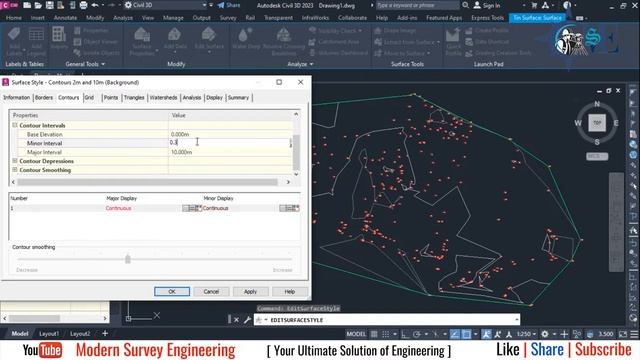Toggle clean screen icon in status bar
640x360 pixels.
(x=623, y=334)
